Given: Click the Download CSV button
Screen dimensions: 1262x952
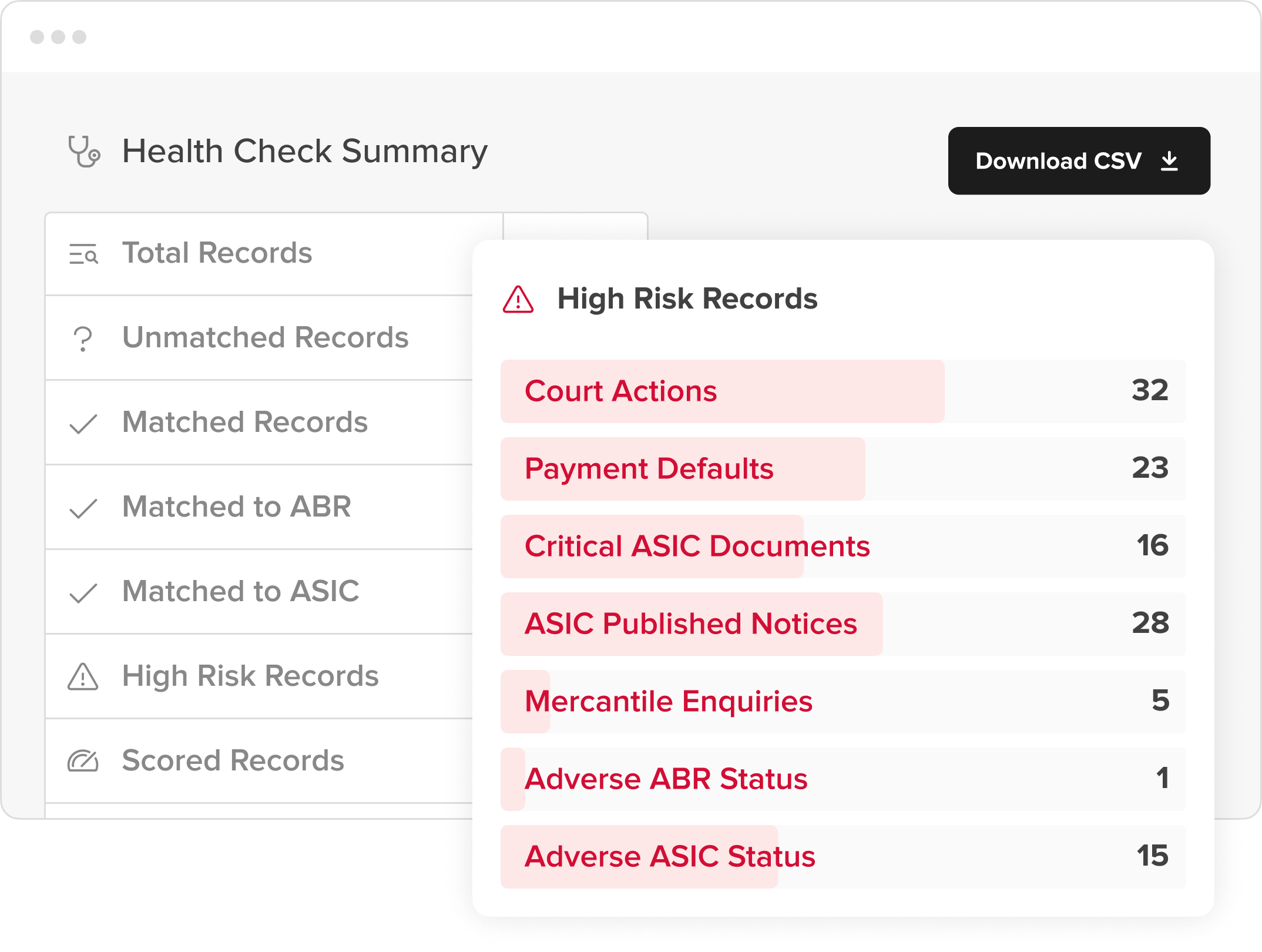Looking at the screenshot, I should point(1079,160).
